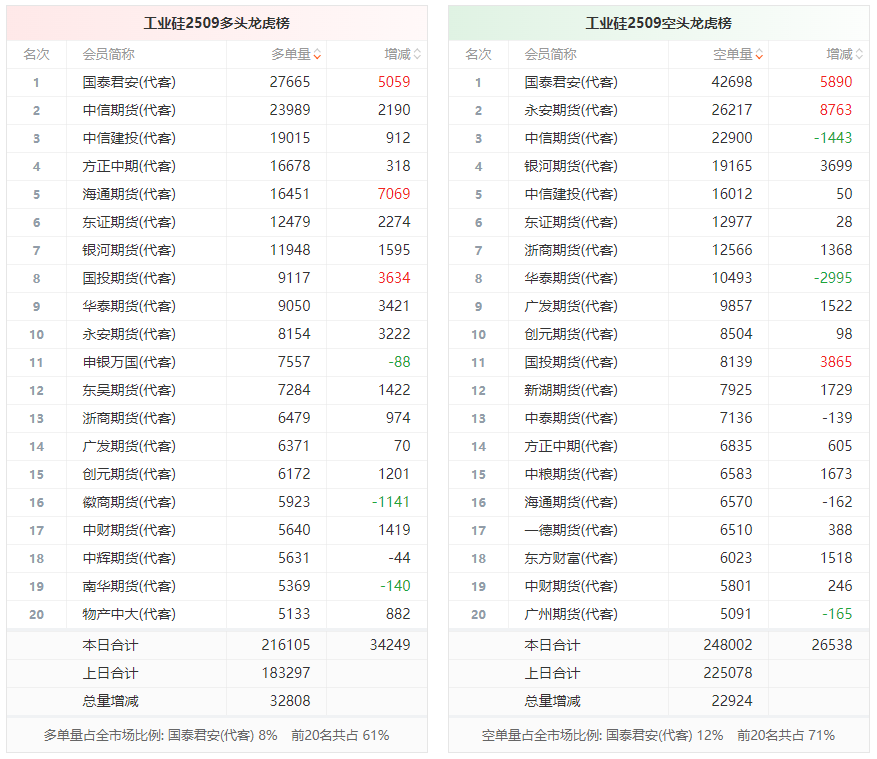
Task: Click 会员简称 header in long table
Action: (109, 55)
